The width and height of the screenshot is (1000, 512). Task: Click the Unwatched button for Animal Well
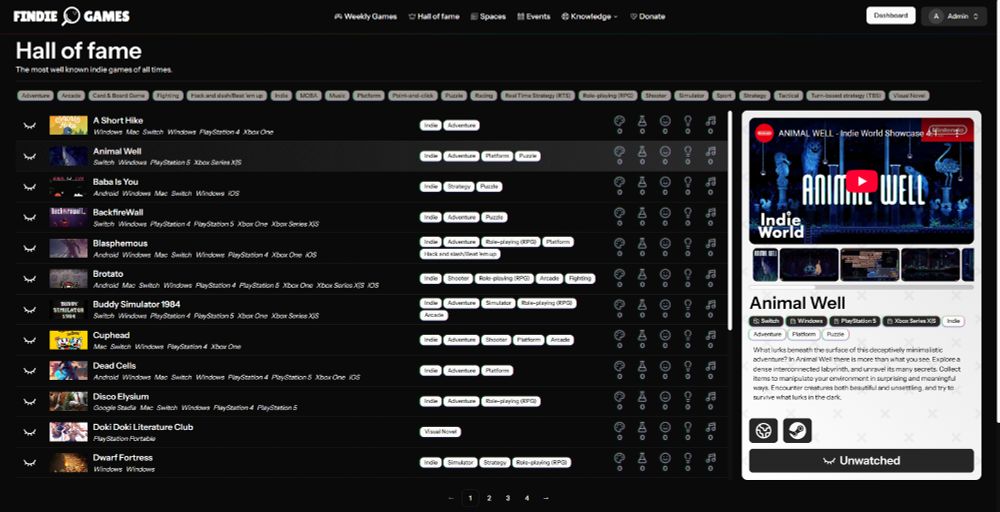pyautogui.click(x=861, y=460)
